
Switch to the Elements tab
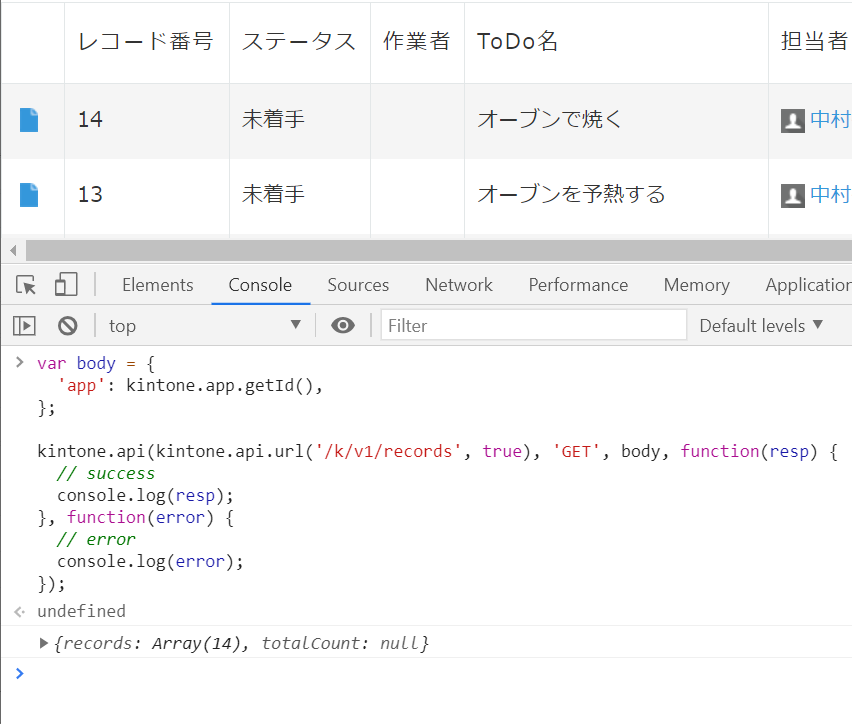158,285
